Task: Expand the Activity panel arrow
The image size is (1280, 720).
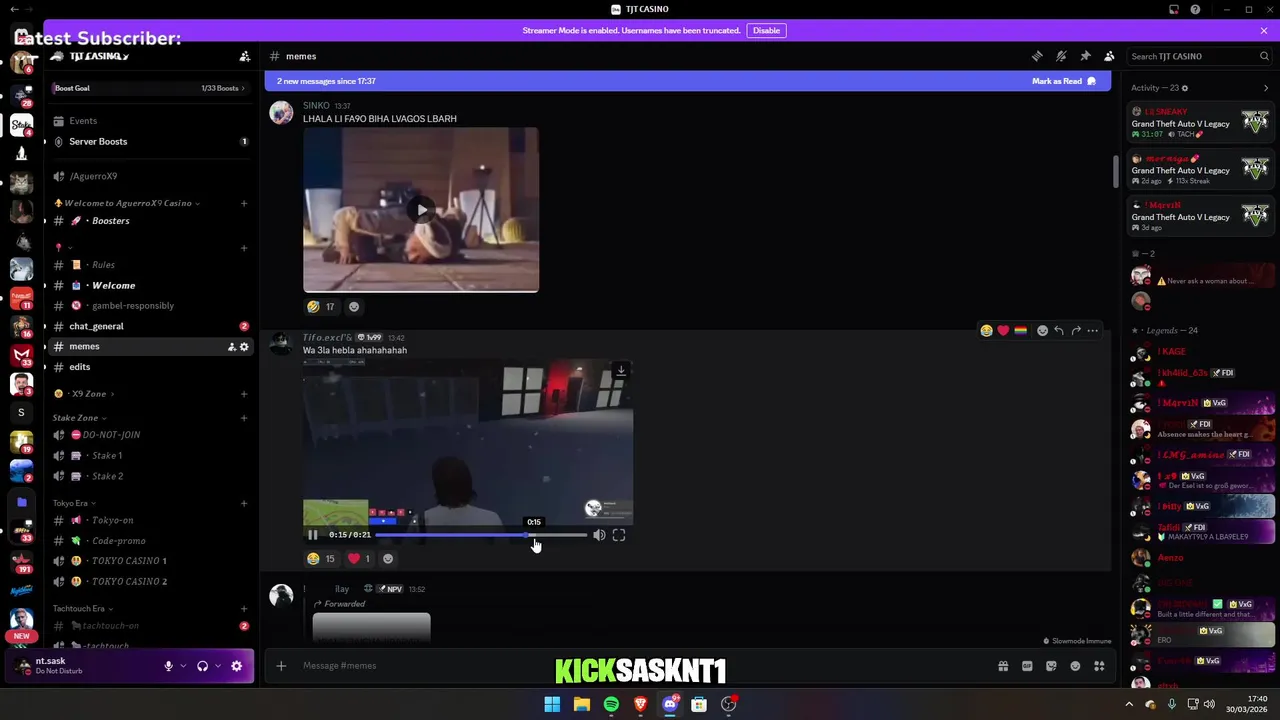Action: [1265, 88]
